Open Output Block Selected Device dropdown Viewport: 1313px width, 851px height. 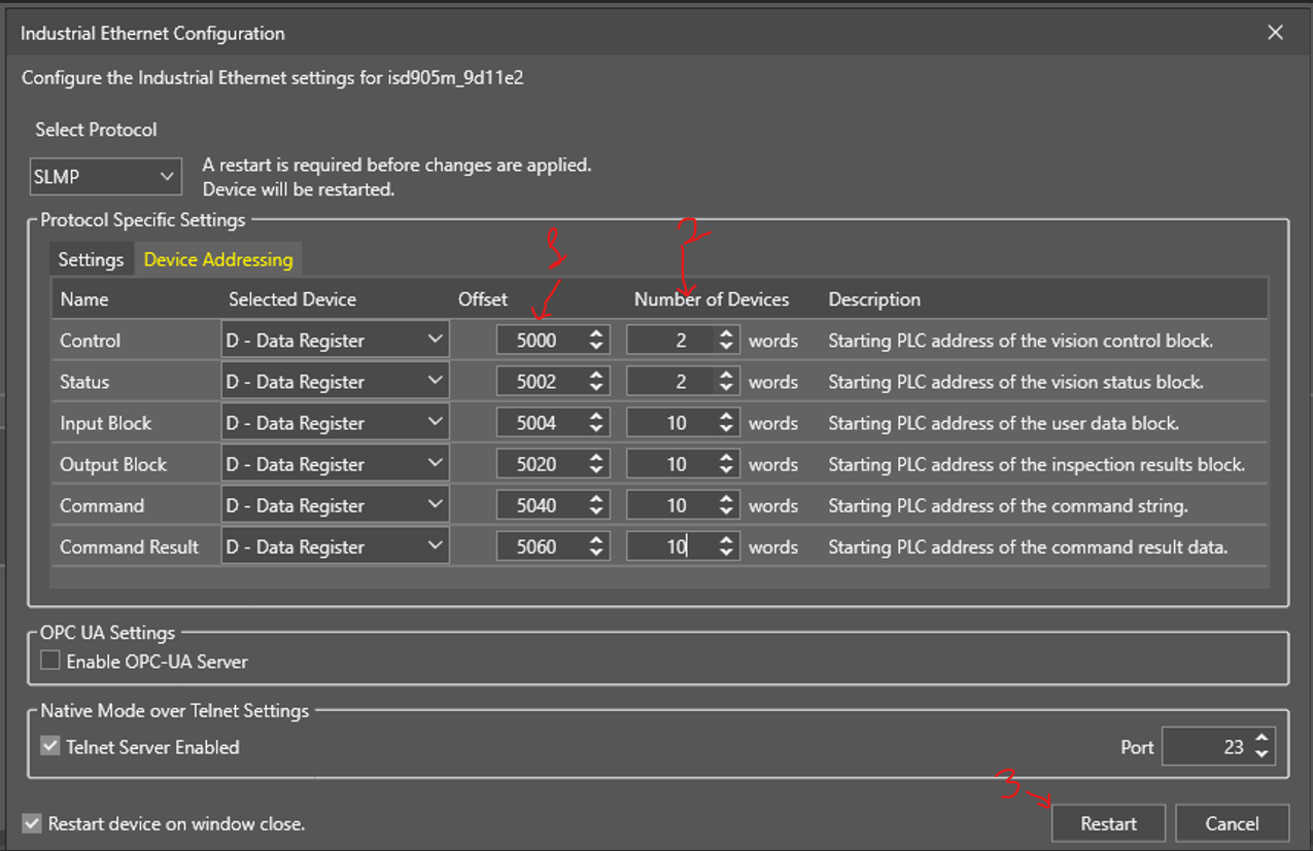pos(335,464)
